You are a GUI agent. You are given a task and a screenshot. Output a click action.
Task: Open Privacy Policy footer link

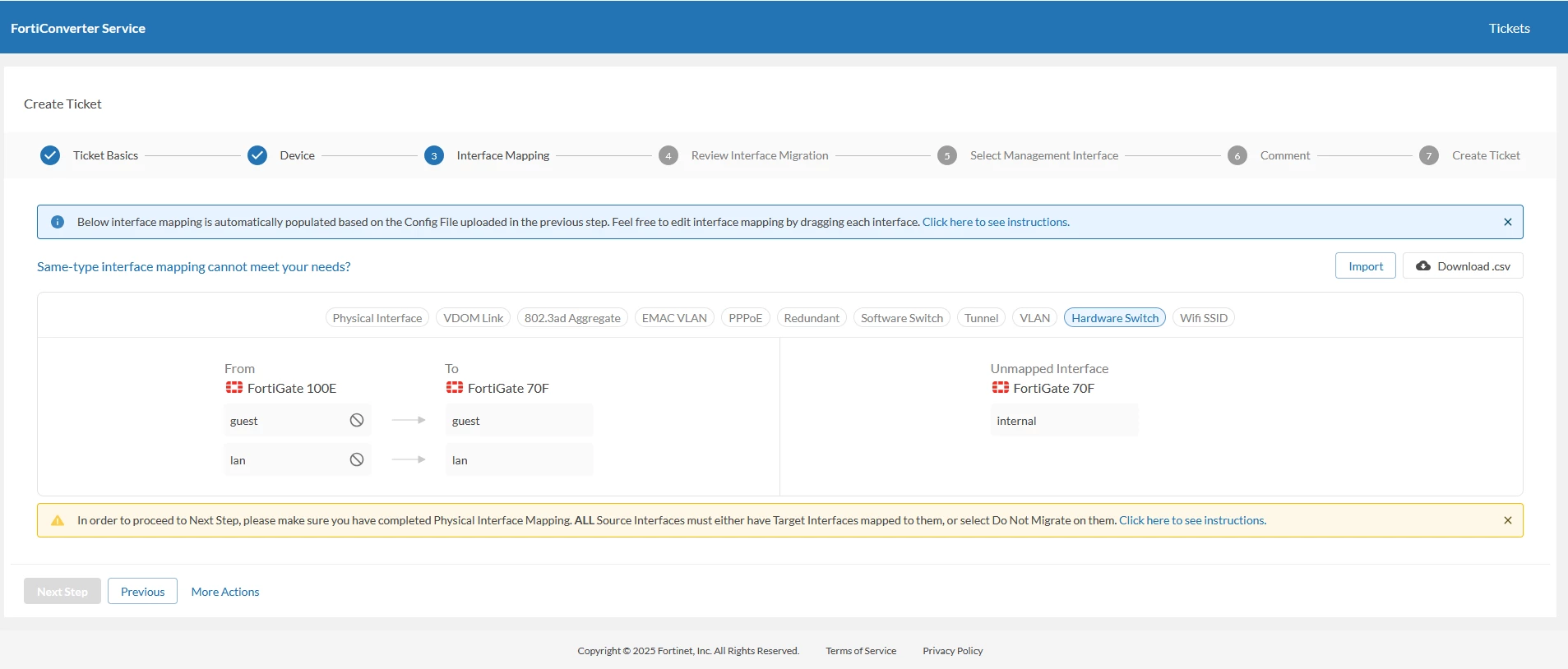(953, 651)
